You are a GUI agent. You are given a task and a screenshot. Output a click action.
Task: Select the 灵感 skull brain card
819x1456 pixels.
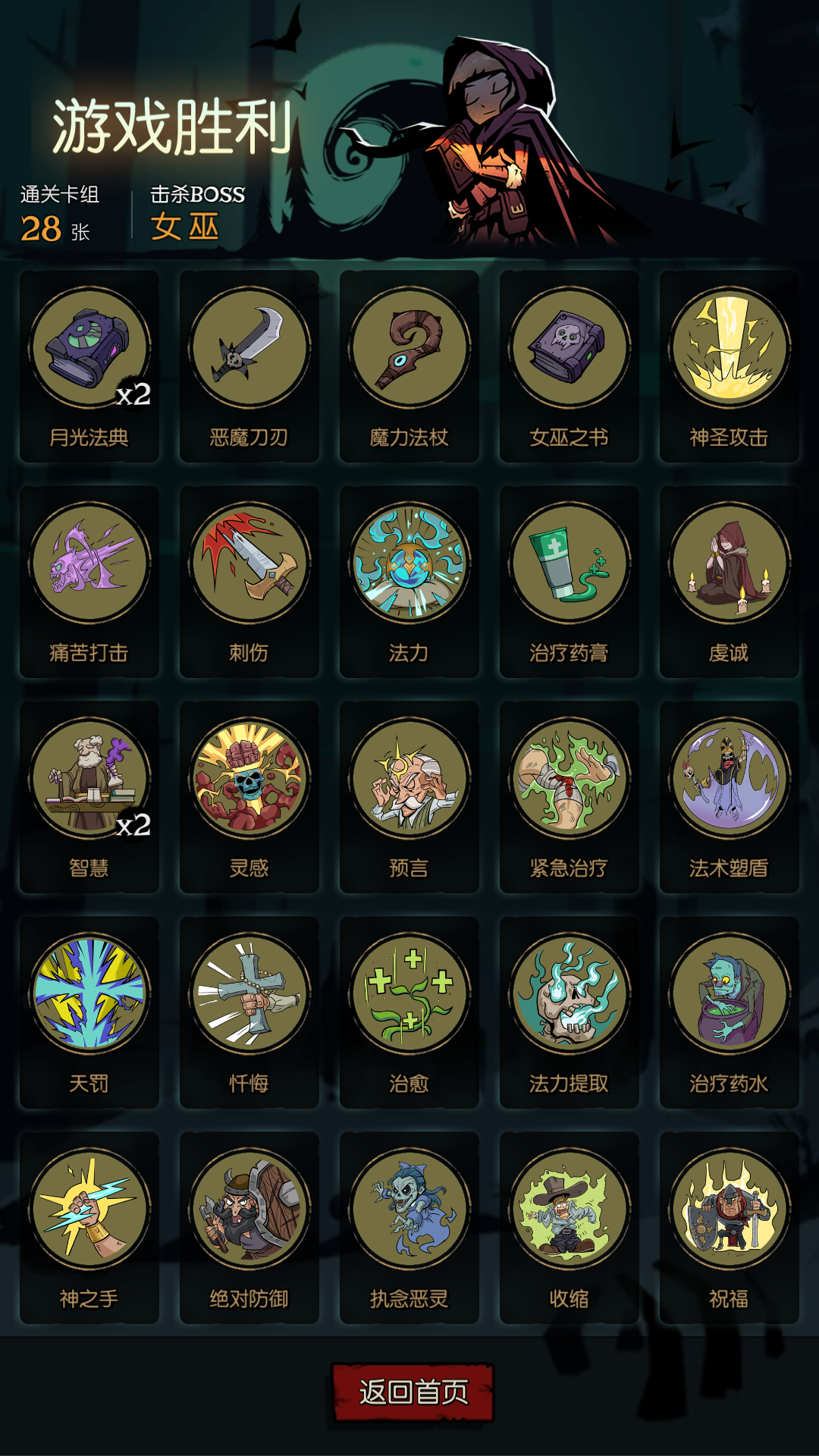click(249, 797)
